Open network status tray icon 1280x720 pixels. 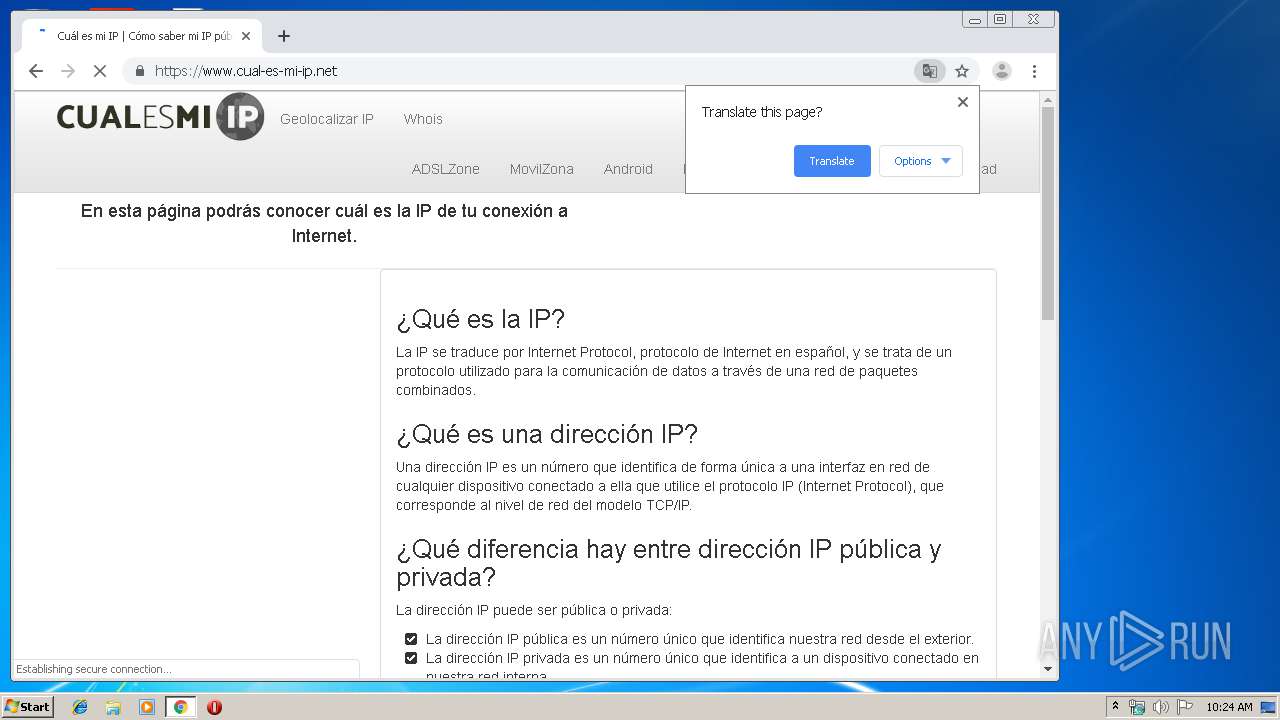coord(1137,707)
